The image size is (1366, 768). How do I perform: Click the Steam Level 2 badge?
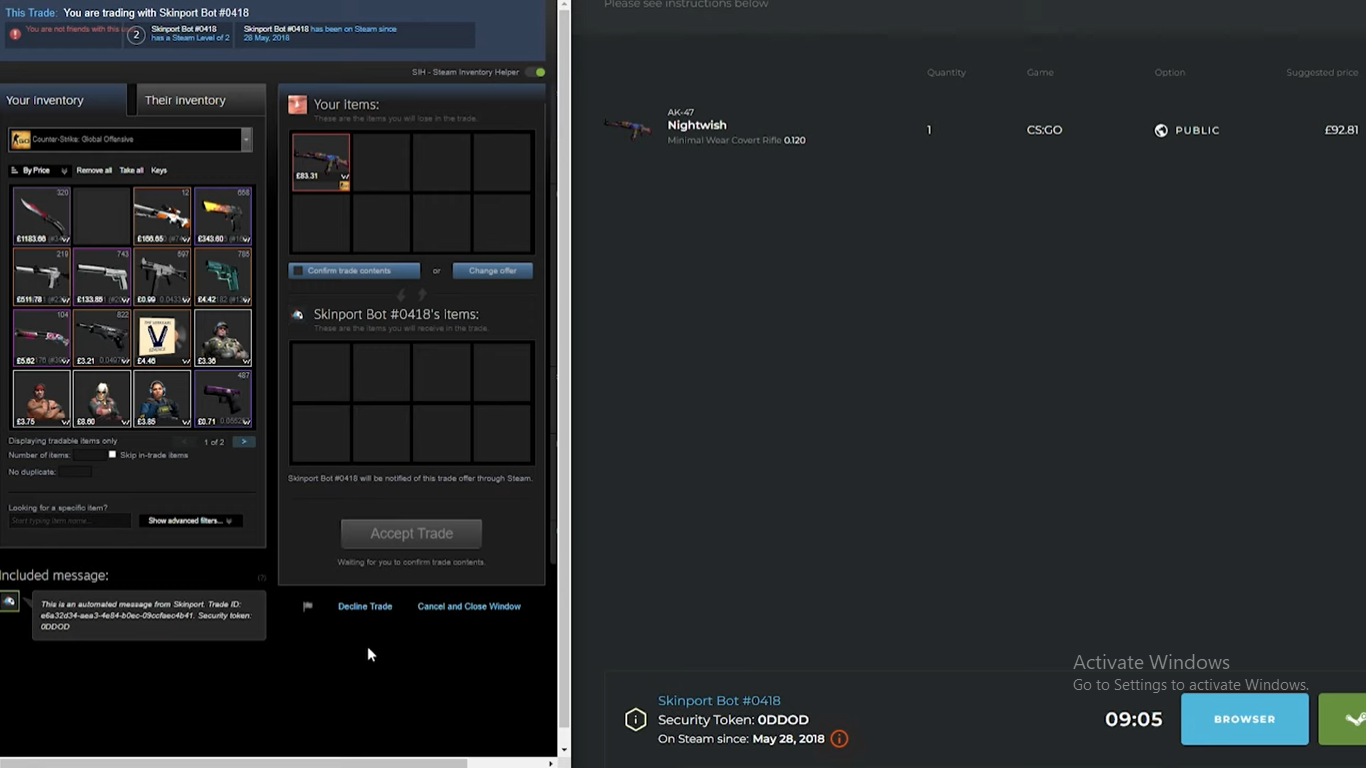click(x=136, y=35)
